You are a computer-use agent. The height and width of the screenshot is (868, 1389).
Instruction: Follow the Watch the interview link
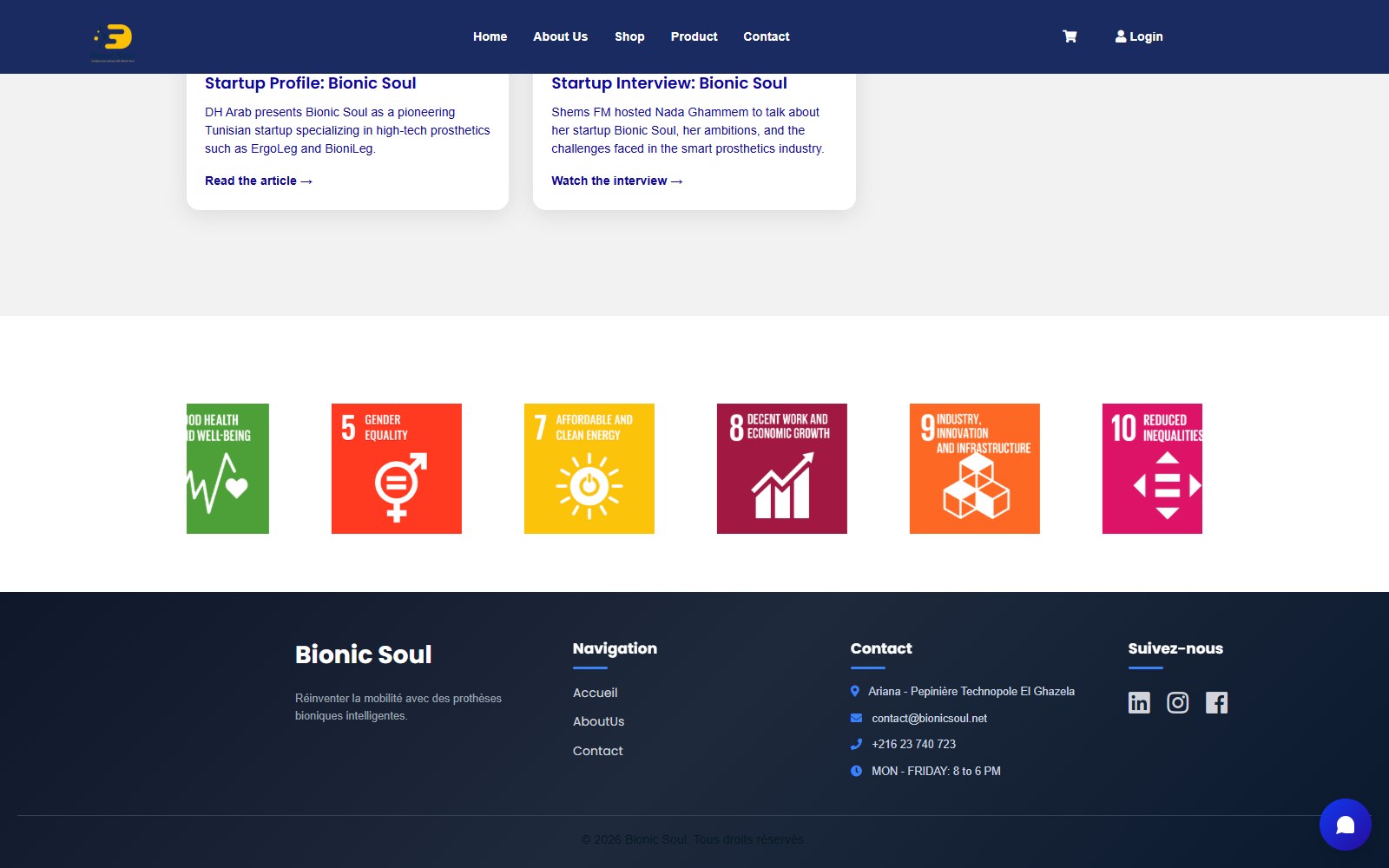coord(617,181)
